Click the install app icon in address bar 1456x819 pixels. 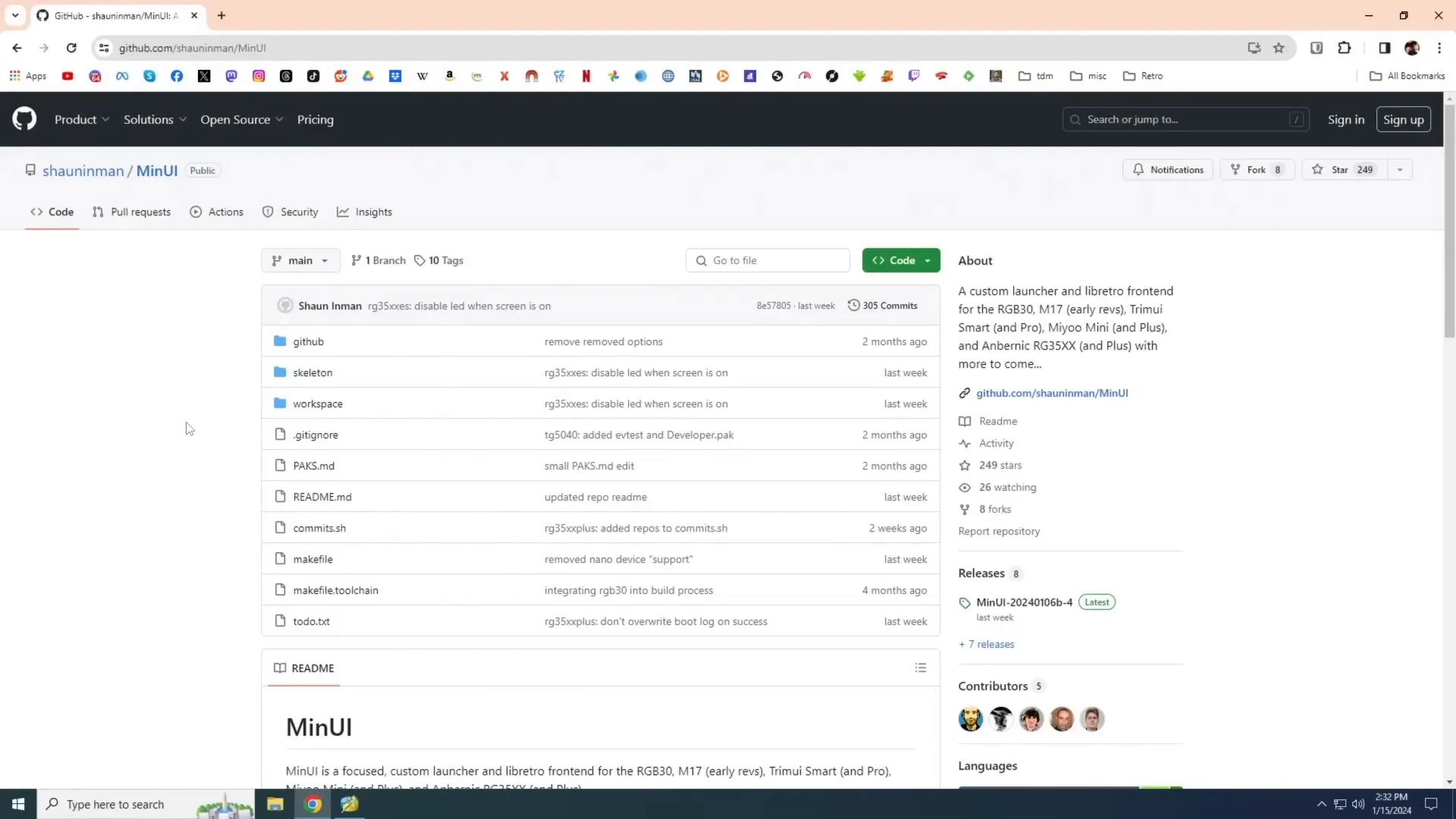click(1254, 48)
